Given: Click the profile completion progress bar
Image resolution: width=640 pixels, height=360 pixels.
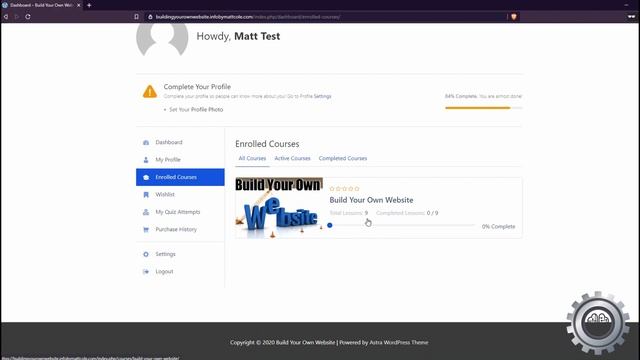Looking at the screenshot, I should pos(484,108).
